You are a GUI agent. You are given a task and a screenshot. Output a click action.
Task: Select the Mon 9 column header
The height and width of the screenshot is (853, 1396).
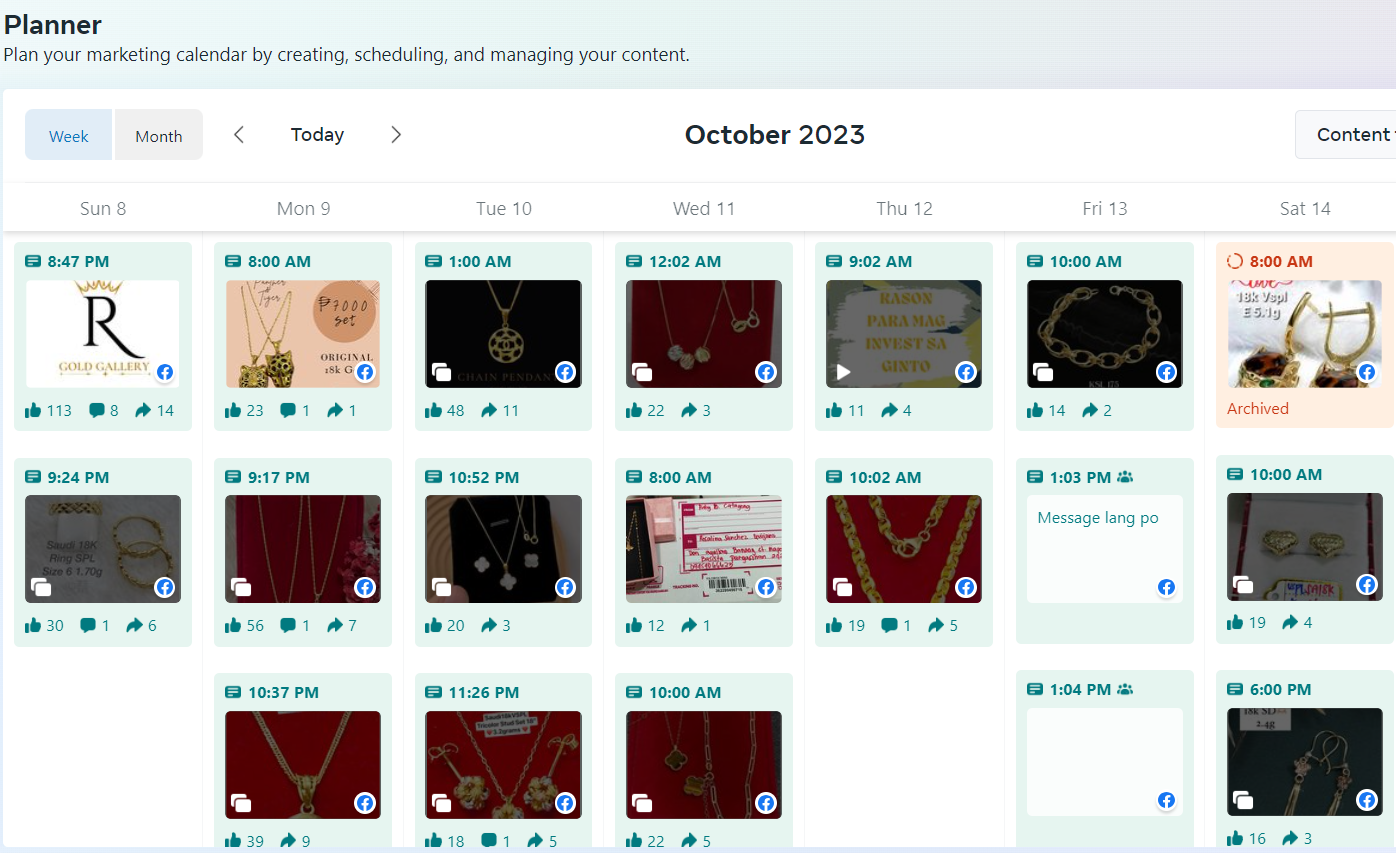(x=303, y=208)
